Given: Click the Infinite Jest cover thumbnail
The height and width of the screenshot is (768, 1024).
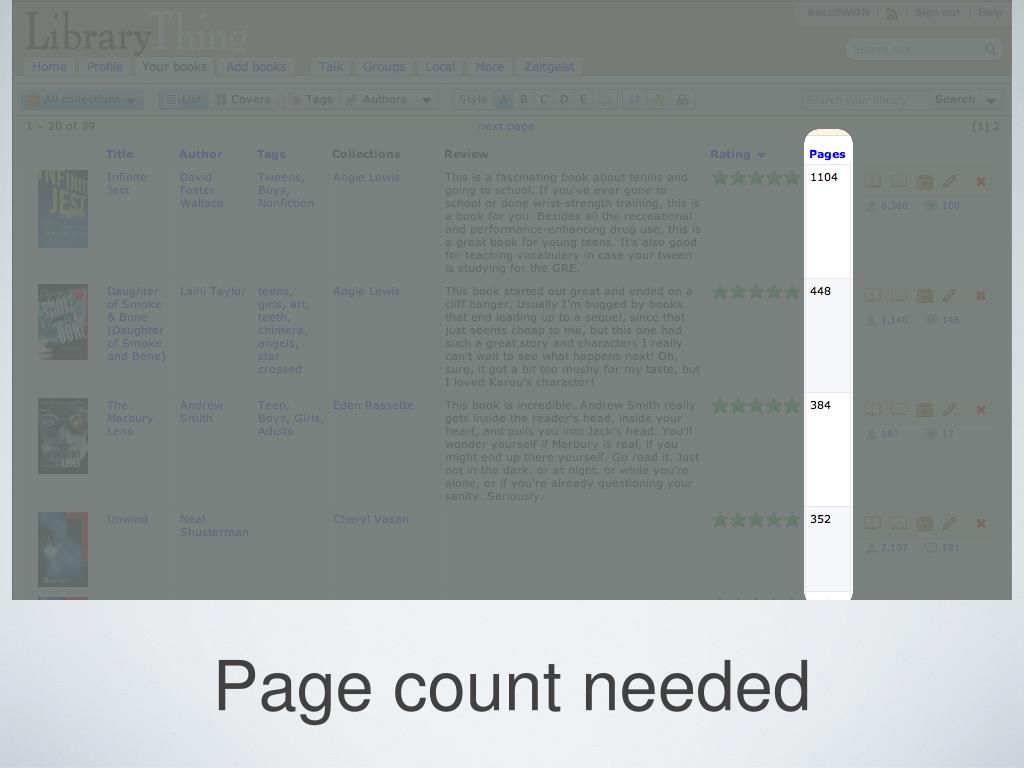Looking at the screenshot, I should 63,209.
